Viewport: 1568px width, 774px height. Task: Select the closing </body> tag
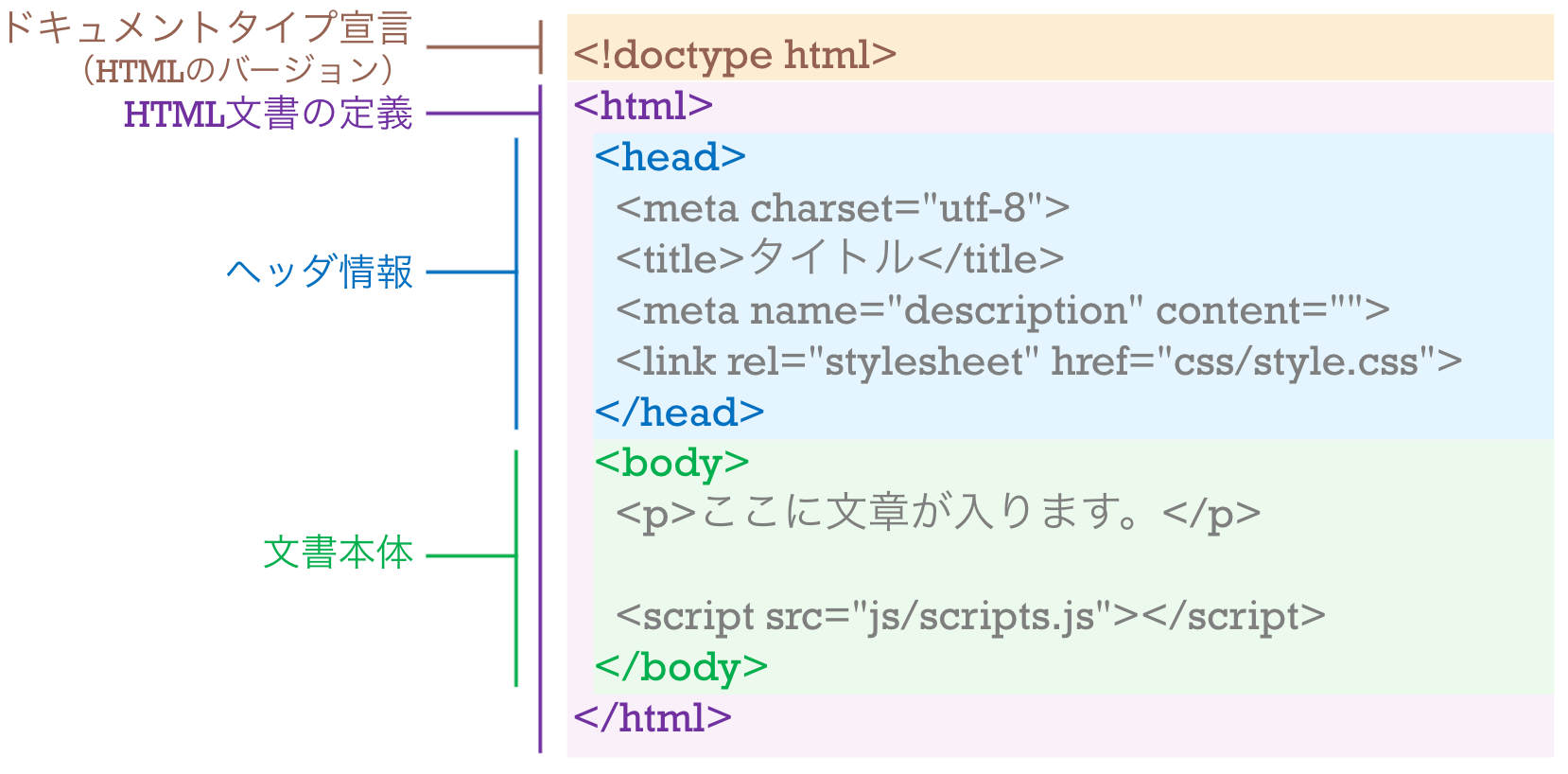click(681, 667)
